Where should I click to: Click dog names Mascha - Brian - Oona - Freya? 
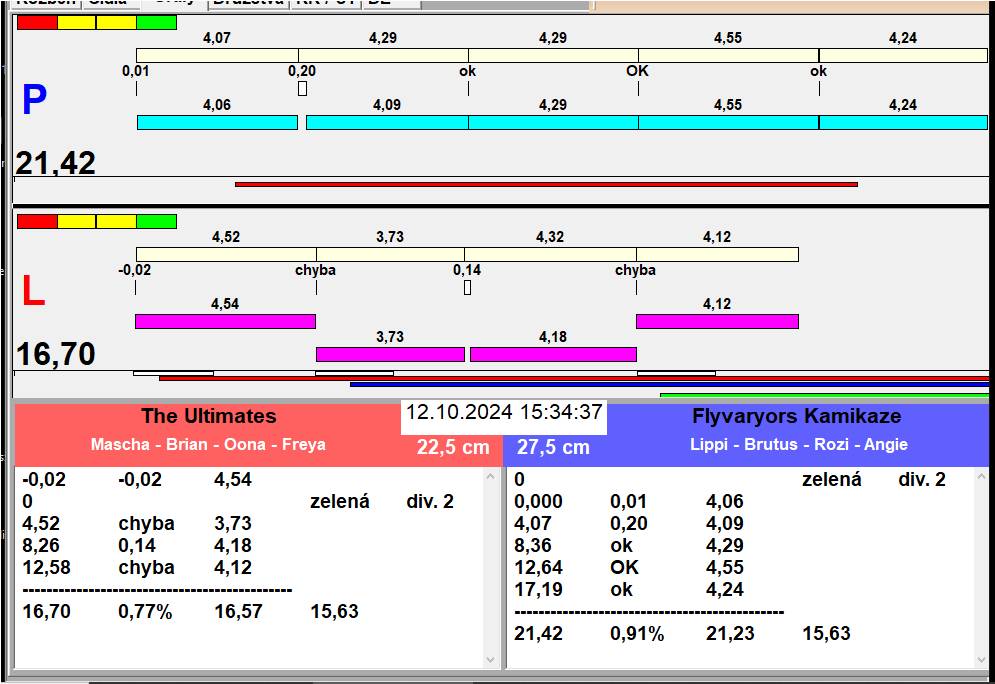coord(208,444)
